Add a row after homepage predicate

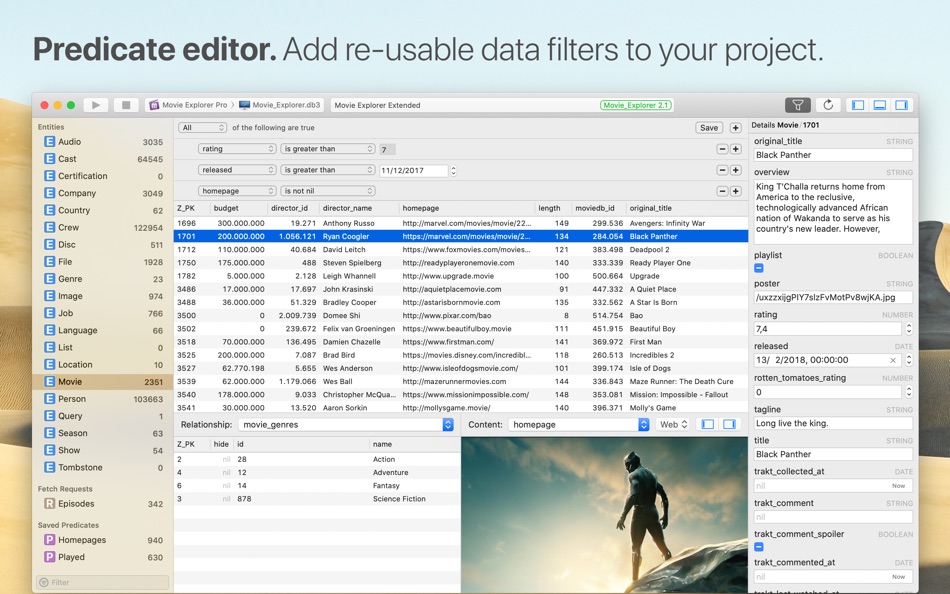pos(736,191)
